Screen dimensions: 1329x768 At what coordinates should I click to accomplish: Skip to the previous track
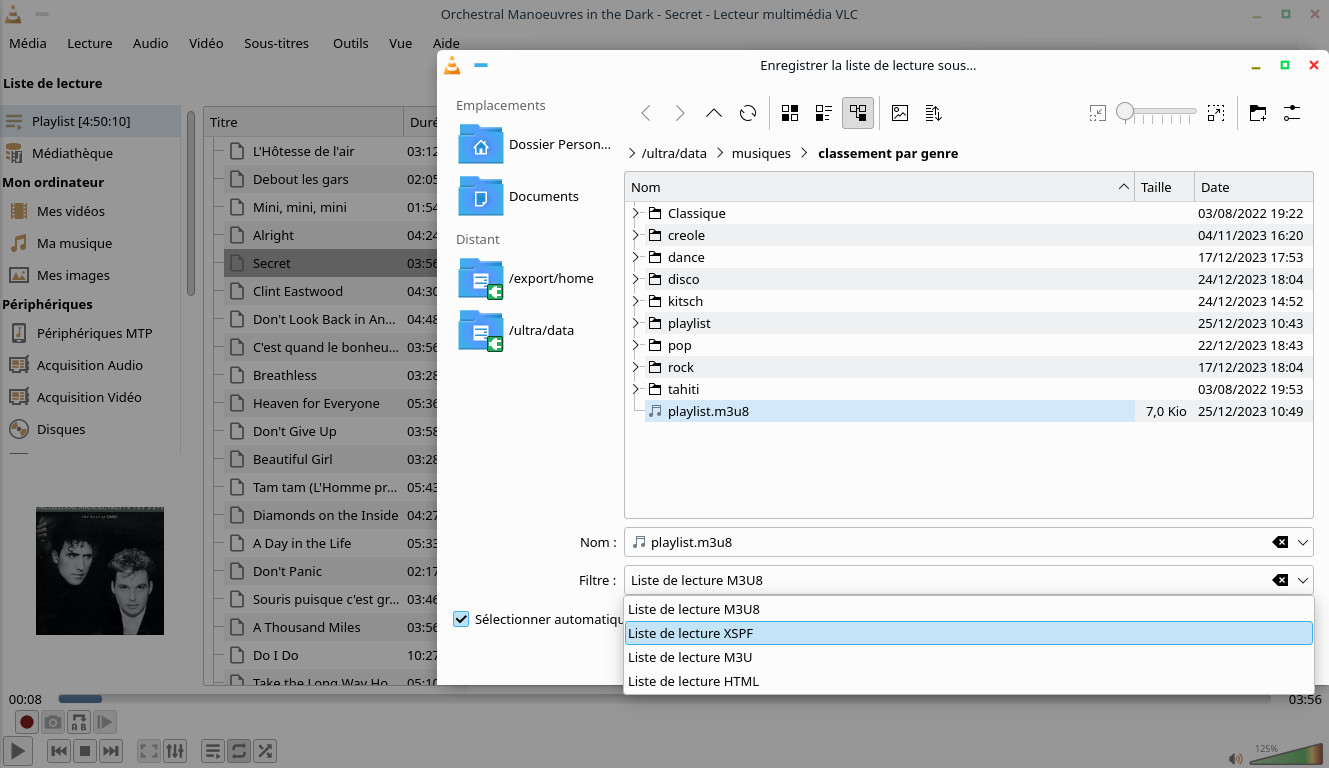coord(59,750)
